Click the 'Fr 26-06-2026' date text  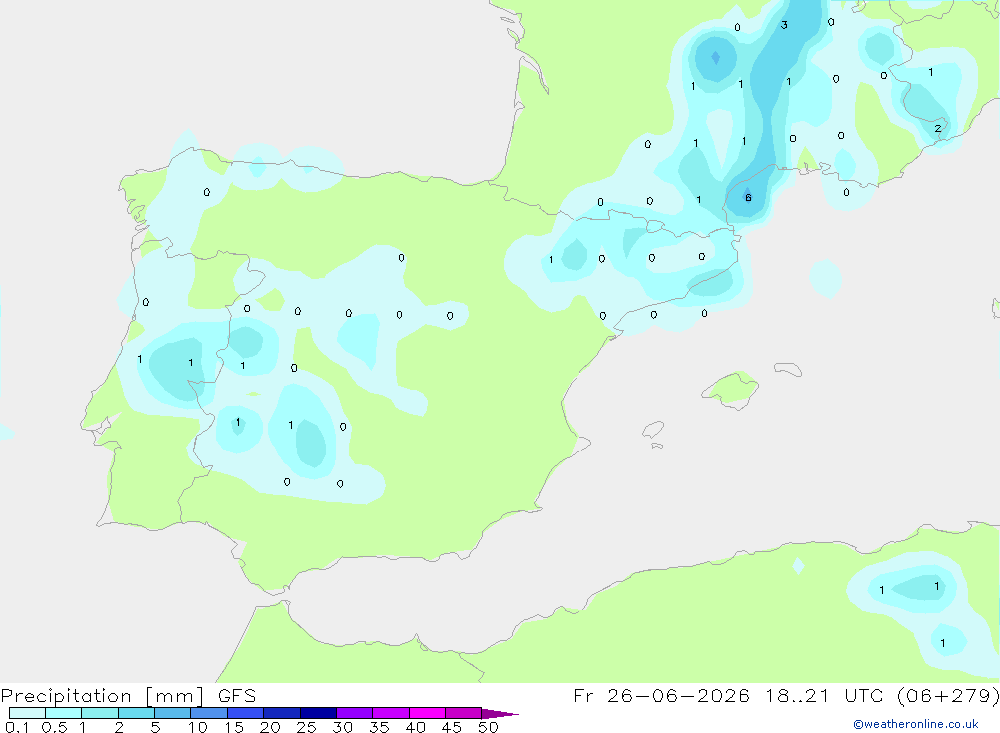661,696
